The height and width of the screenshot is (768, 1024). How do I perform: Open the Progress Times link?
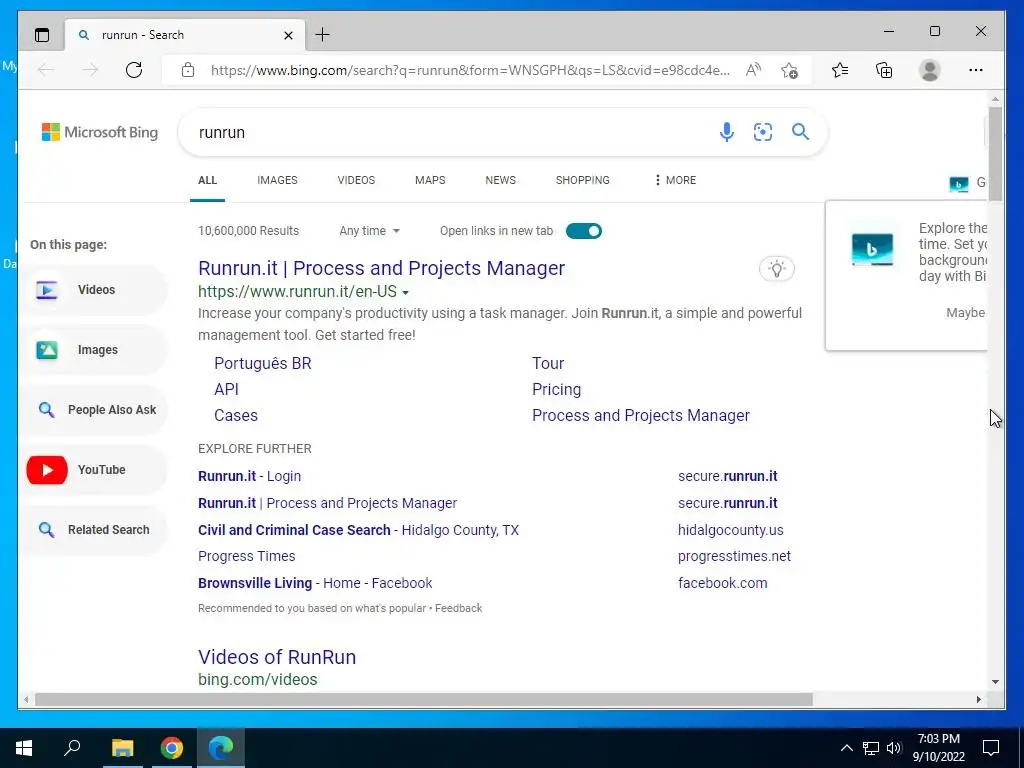click(x=246, y=556)
